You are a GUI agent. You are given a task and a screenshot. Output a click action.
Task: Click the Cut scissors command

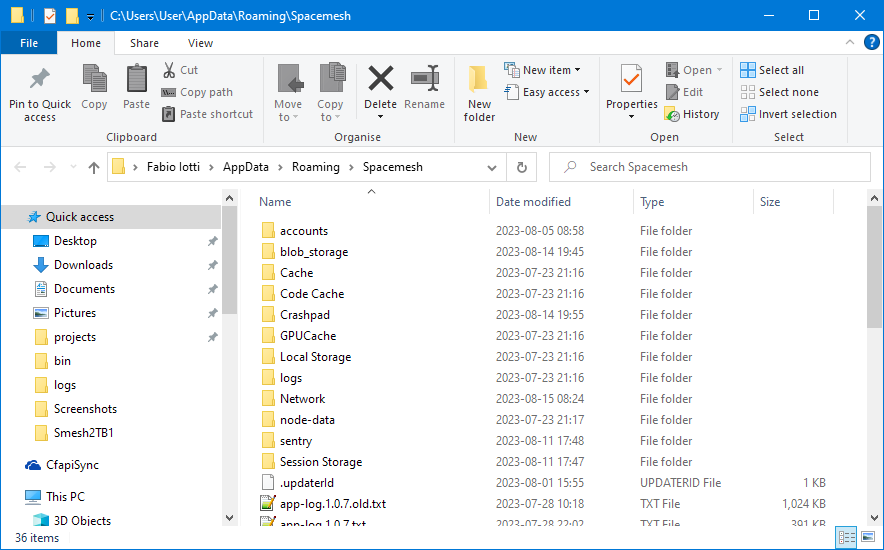click(x=180, y=70)
